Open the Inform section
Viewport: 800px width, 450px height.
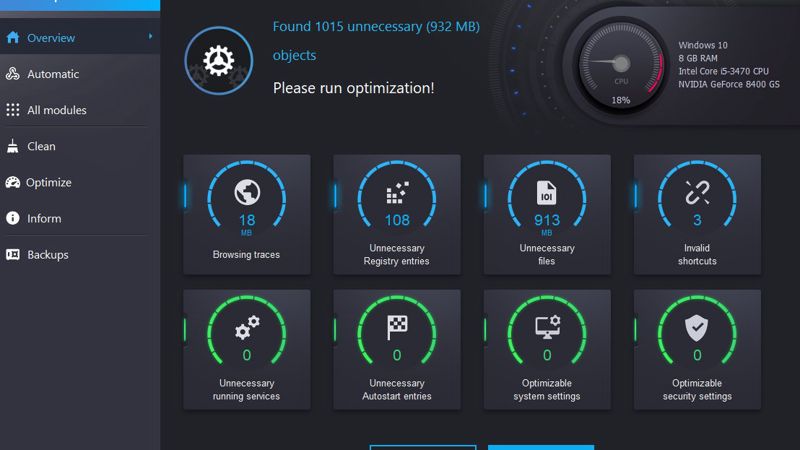(80, 218)
